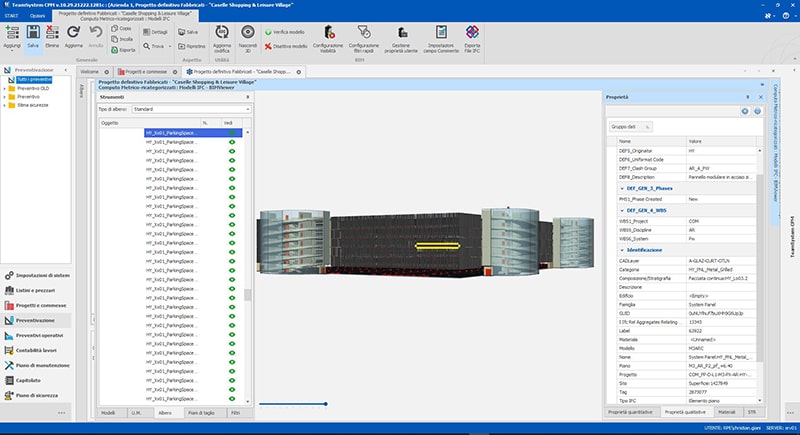Open Listini e prezzari in the sidebar

point(30,290)
